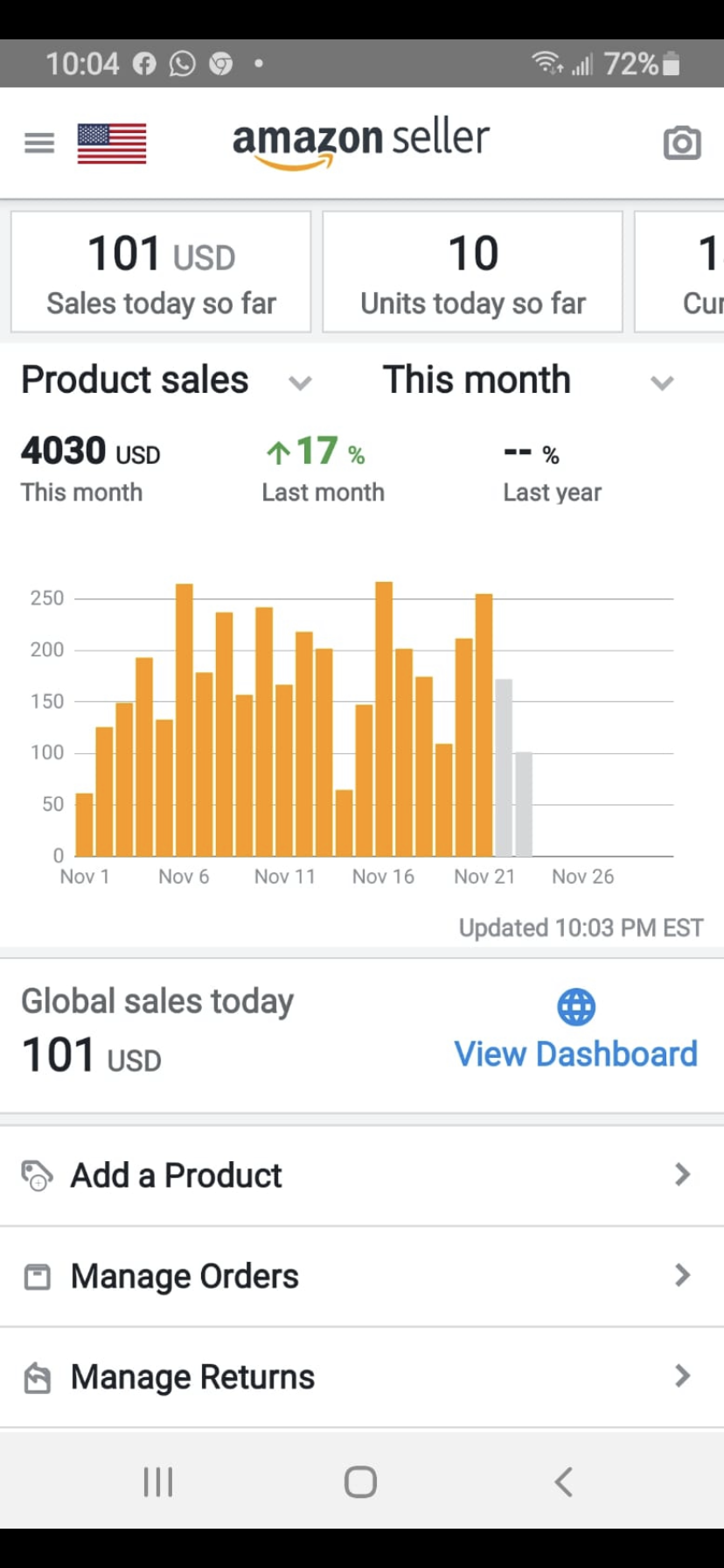This screenshot has height=1568, width=724.
Task: Tap the grey Nov 22 chart bar
Action: coord(504,768)
